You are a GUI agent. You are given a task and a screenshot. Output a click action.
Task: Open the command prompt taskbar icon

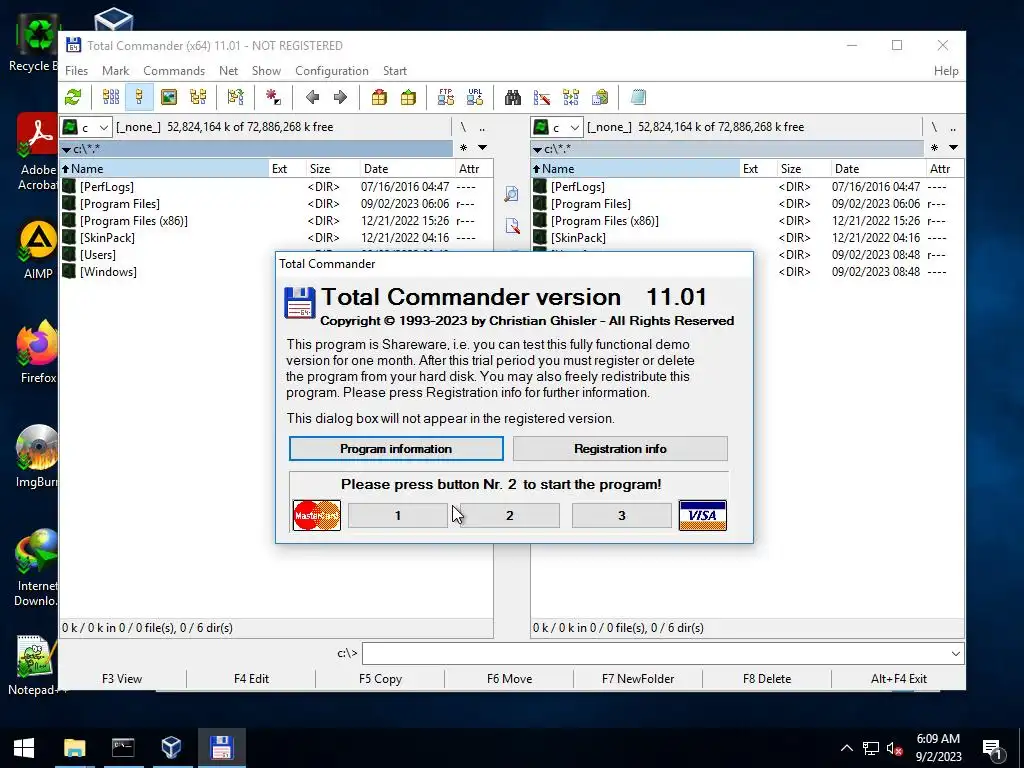(123, 748)
